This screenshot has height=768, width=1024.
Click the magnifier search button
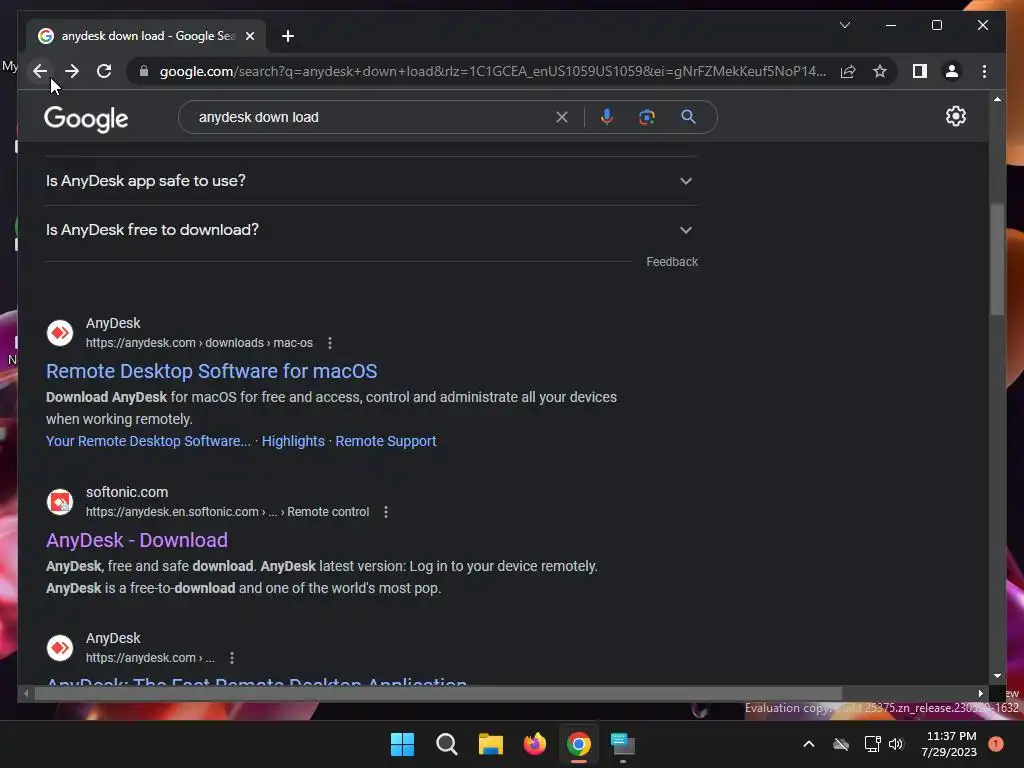688,117
